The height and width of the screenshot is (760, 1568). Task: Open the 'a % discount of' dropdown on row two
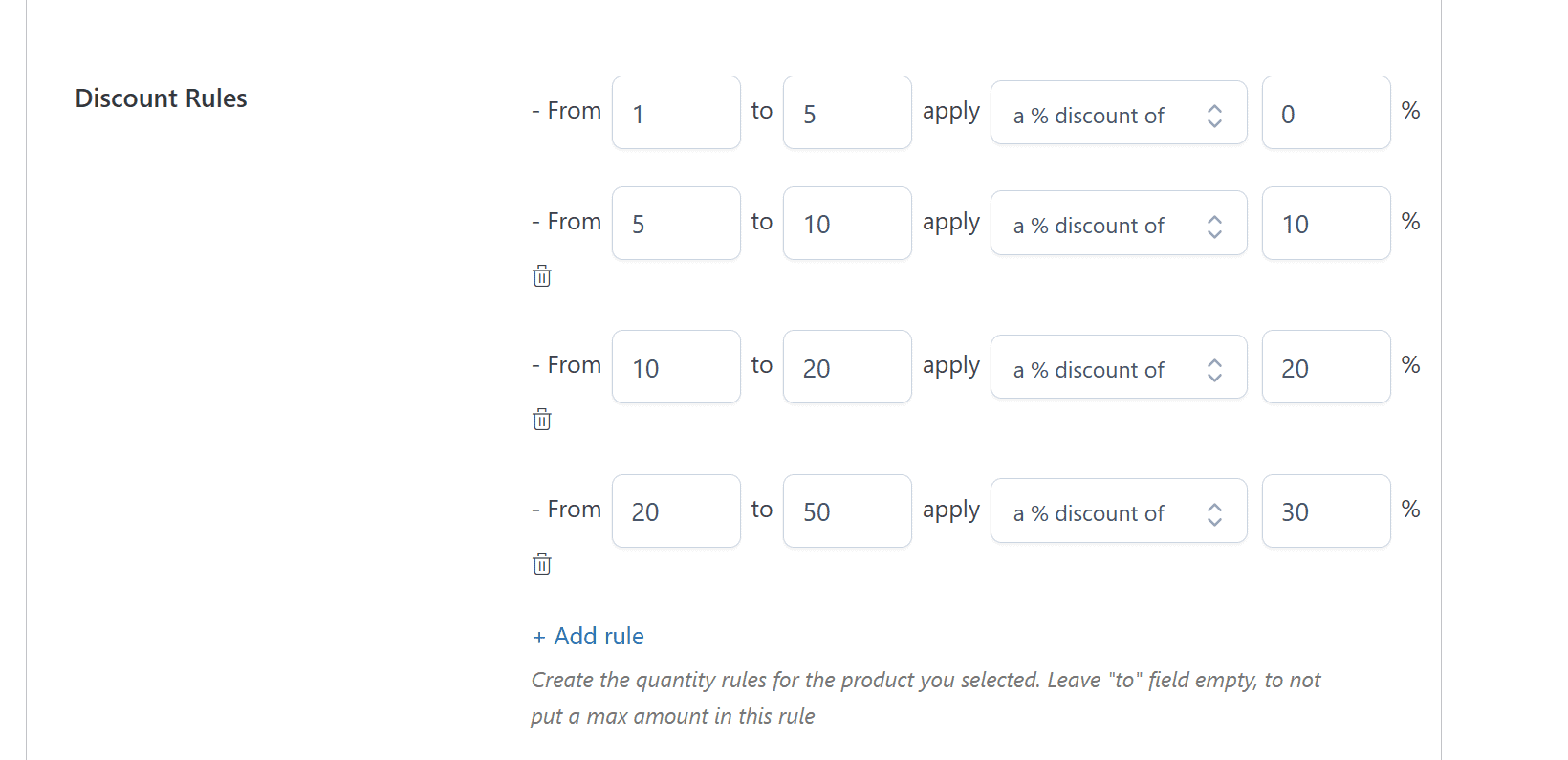pyautogui.click(x=1100, y=224)
